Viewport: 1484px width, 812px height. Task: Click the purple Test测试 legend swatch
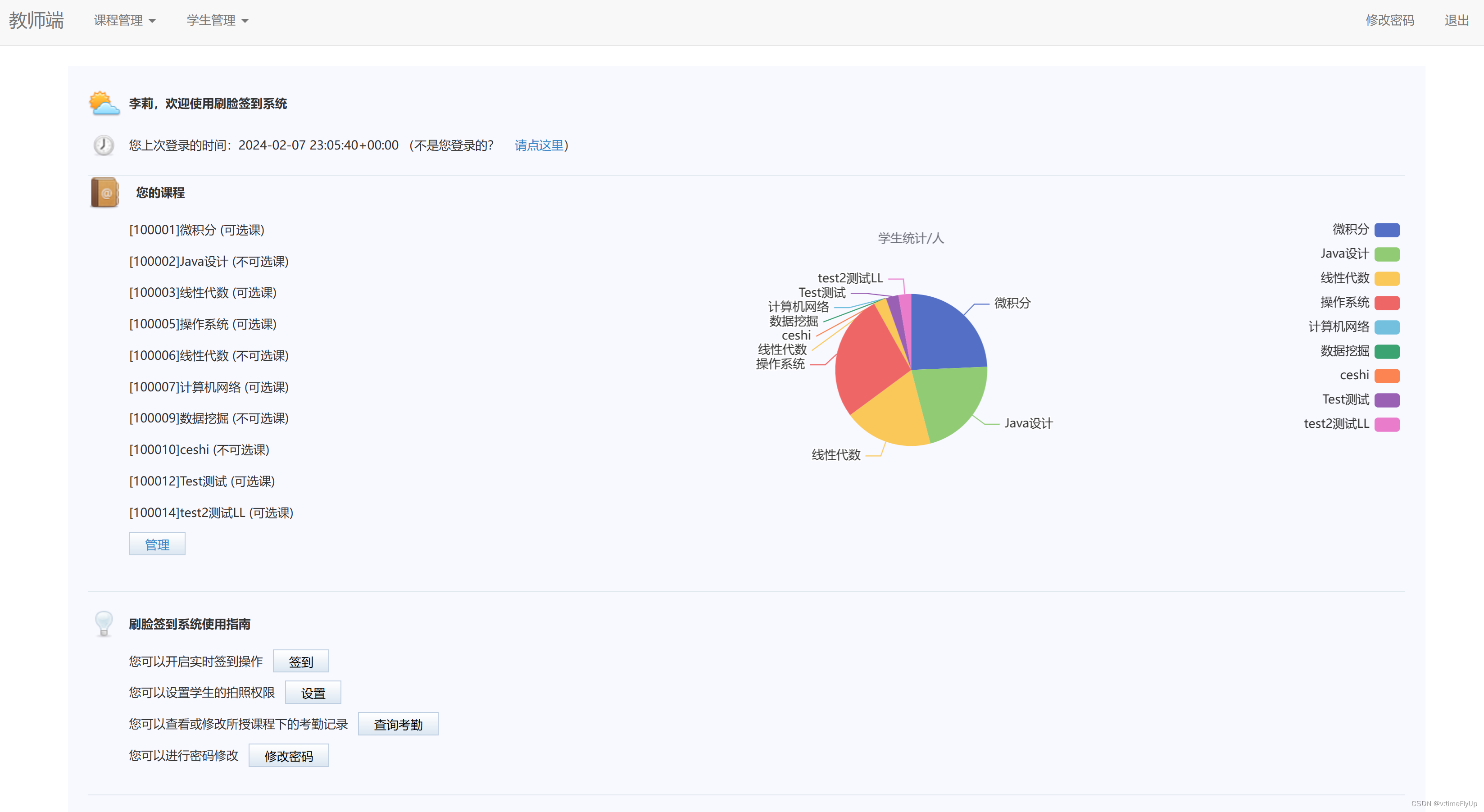(x=1386, y=399)
